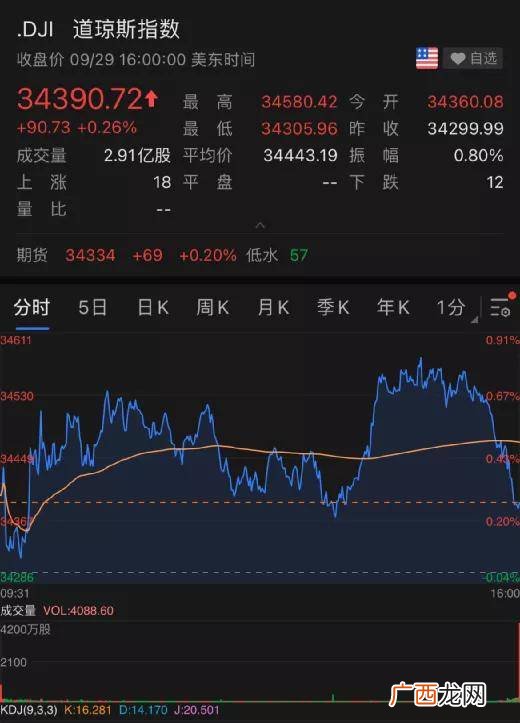520x723 pixels.
Task: Tap the 最低 value 34305.96
Action: [x=300, y=128]
